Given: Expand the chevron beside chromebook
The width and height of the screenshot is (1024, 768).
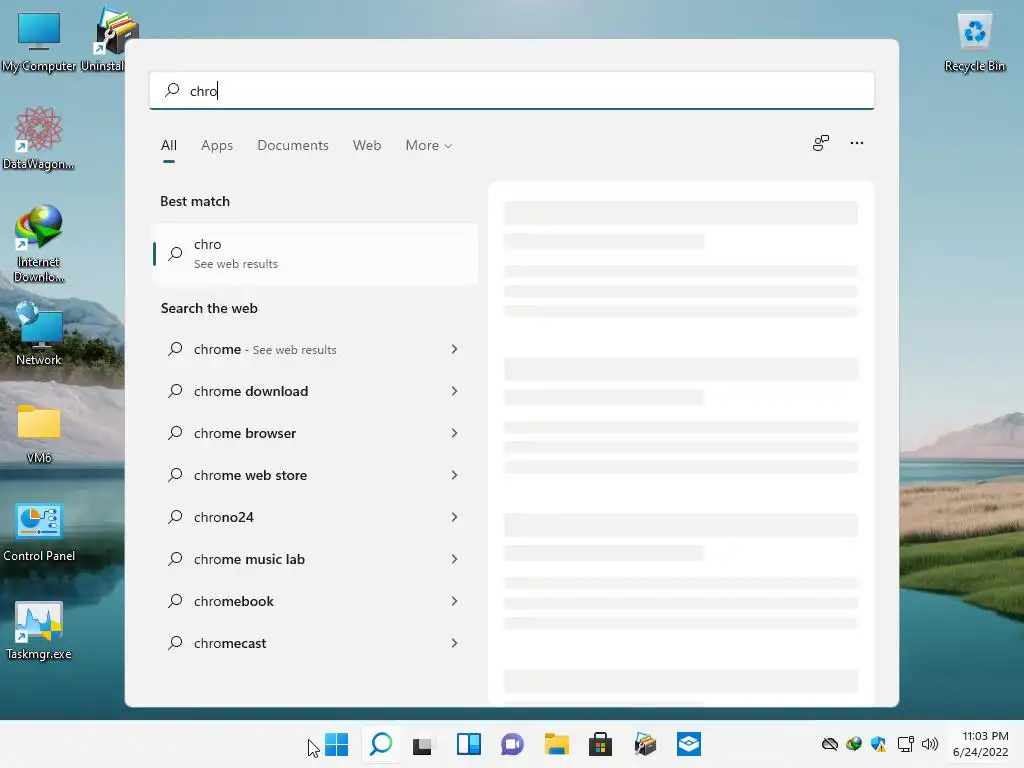Looking at the screenshot, I should pyautogui.click(x=455, y=601).
